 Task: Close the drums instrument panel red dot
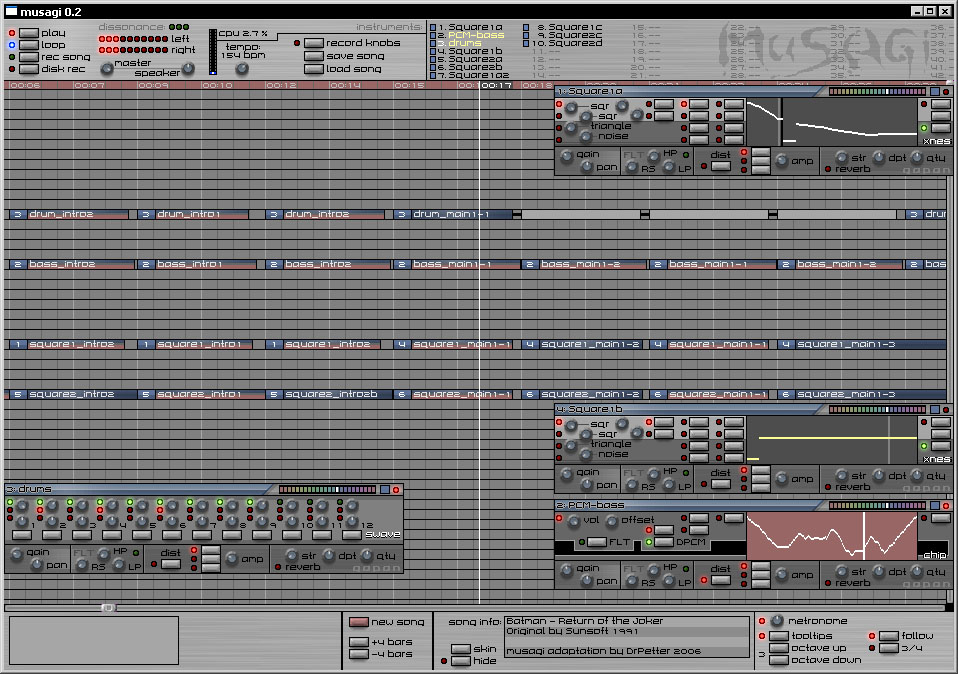click(396, 489)
